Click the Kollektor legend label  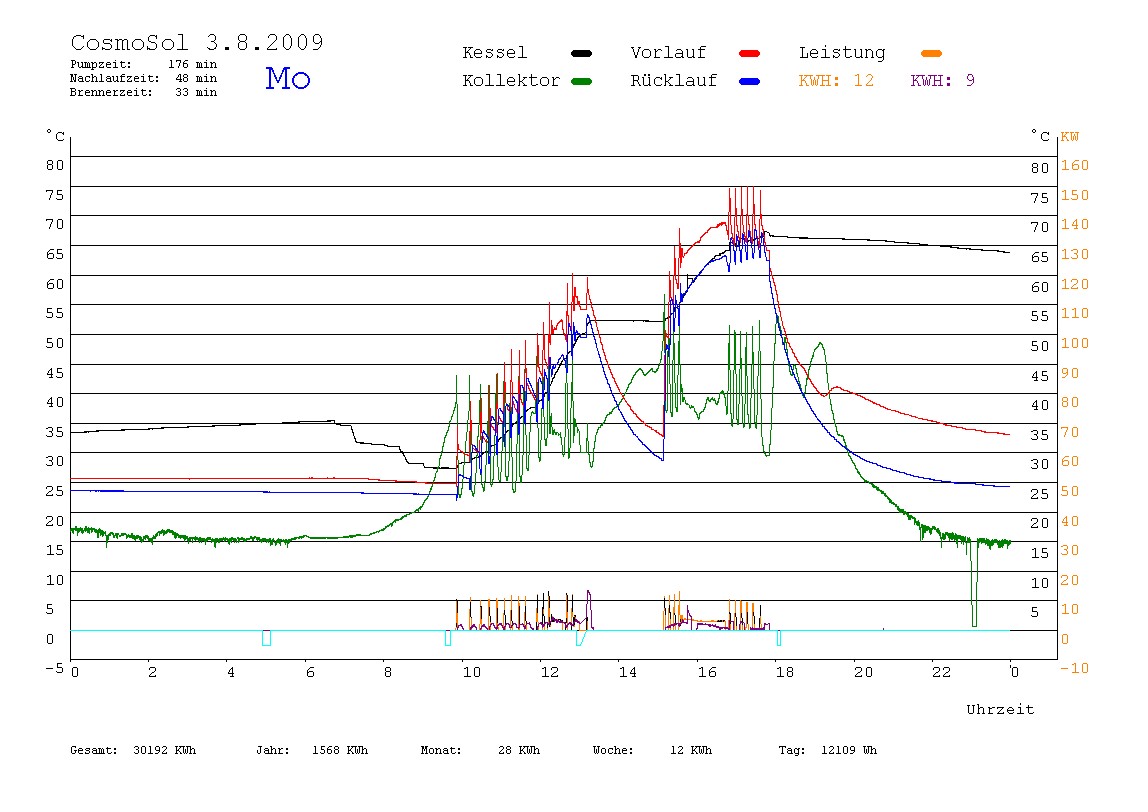(511, 81)
